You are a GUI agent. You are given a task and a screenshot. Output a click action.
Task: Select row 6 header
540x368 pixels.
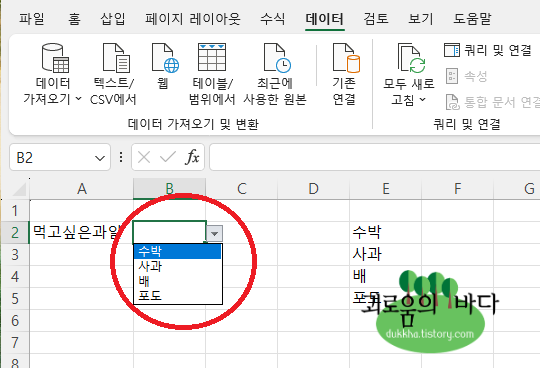coord(15,321)
